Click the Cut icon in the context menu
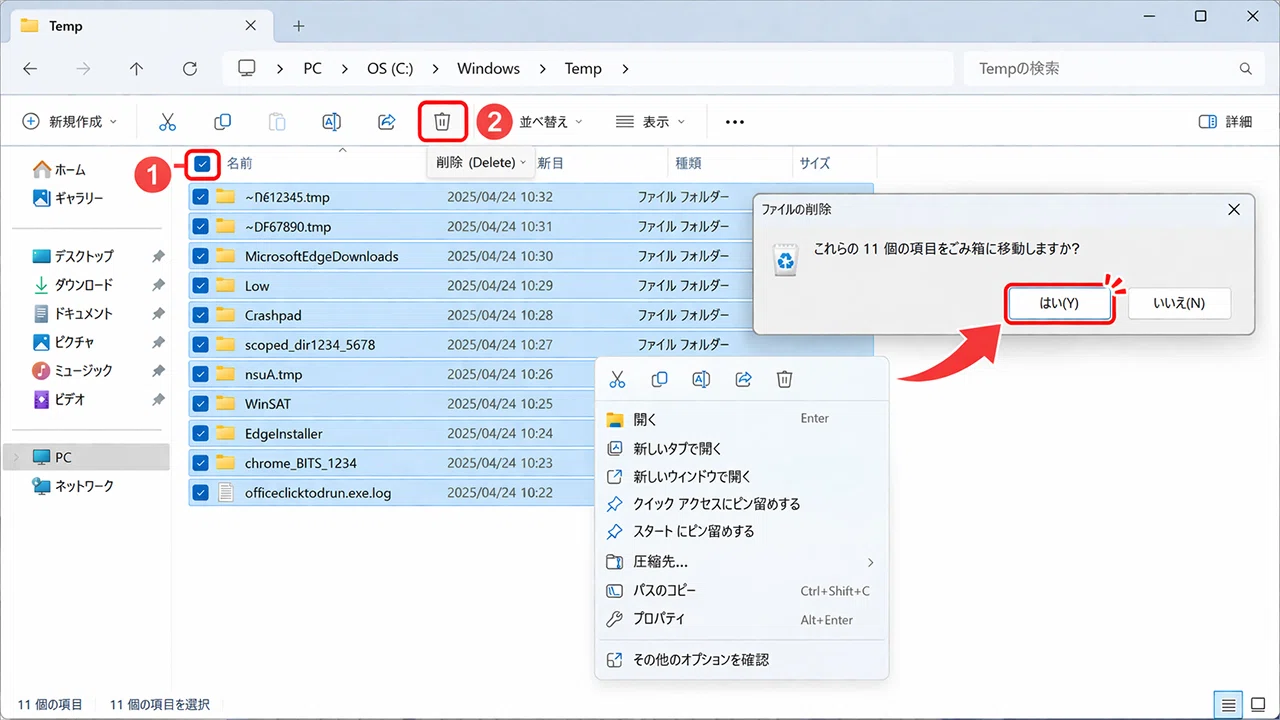The height and width of the screenshot is (720, 1280). tap(617, 379)
